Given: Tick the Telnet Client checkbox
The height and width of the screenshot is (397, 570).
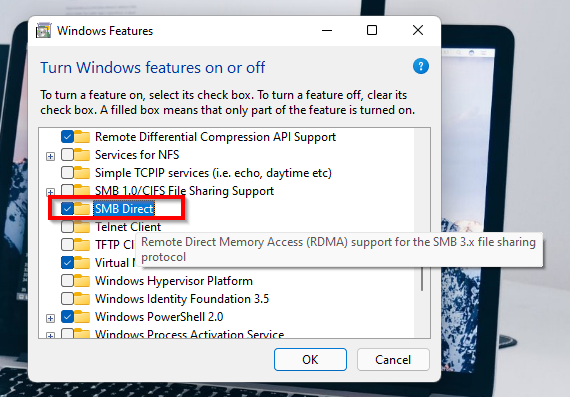Looking at the screenshot, I should coord(68,227).
